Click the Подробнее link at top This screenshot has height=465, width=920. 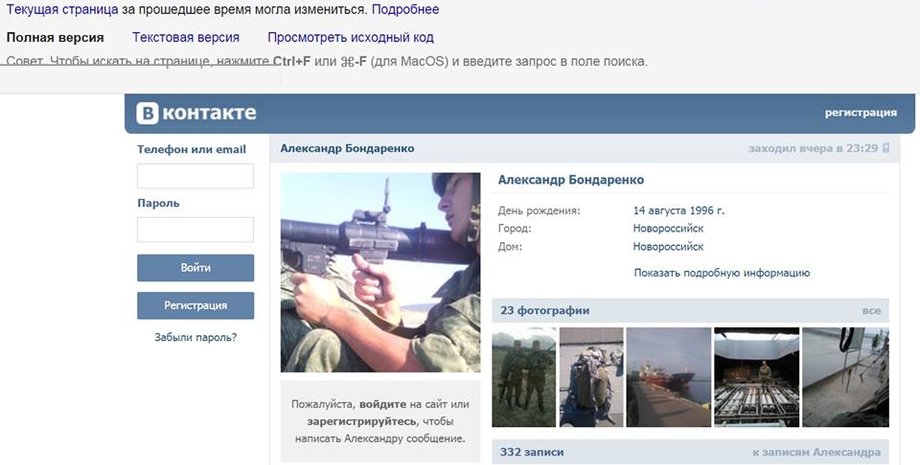pos(405,9)
